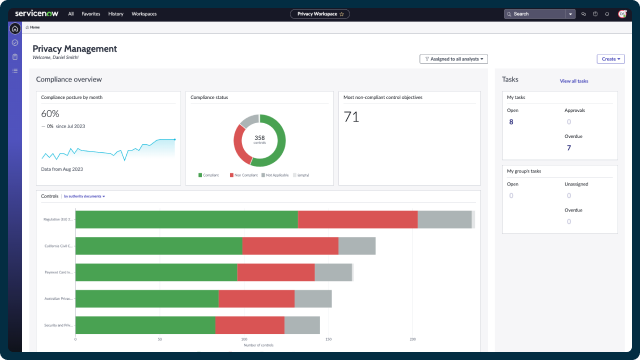Click the Data from Aug 2023 note
640x360 pixels.
click(x=62, y=169)
